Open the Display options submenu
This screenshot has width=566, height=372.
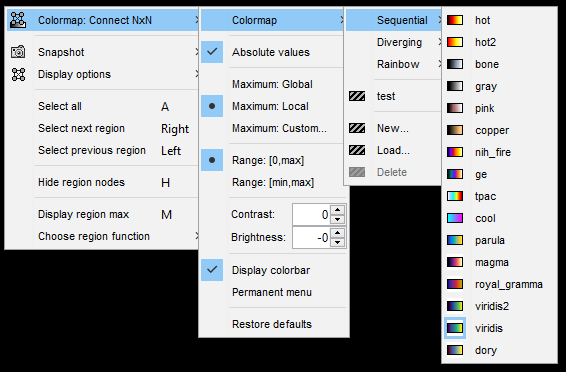[x=103, y=74]
